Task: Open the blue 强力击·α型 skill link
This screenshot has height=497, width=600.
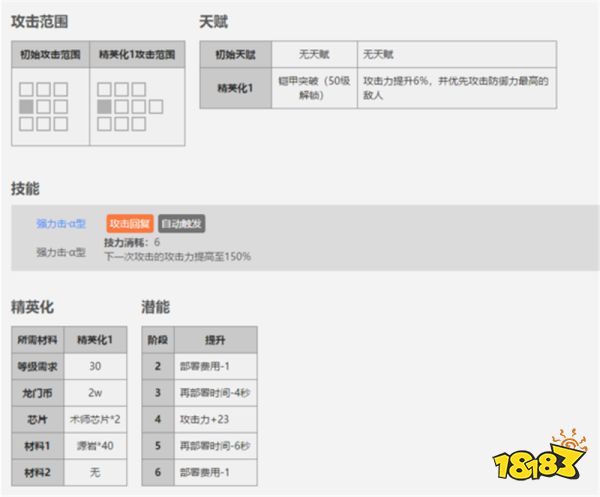Action: click(61, 224)
